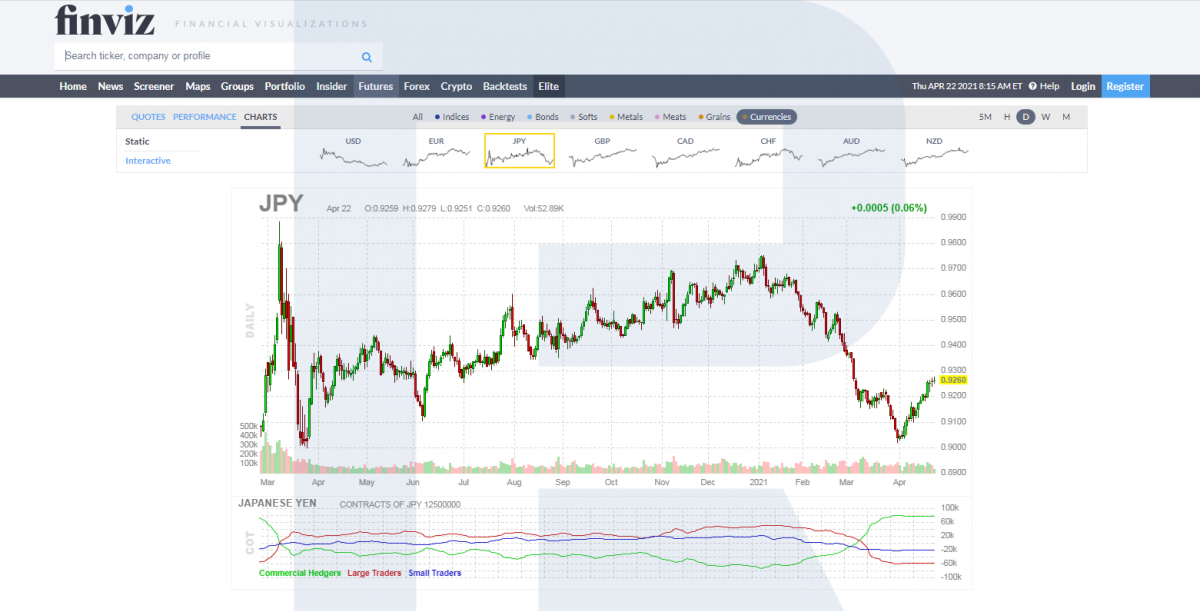Select the GBP chart thumbnail

tap(602, 151)
